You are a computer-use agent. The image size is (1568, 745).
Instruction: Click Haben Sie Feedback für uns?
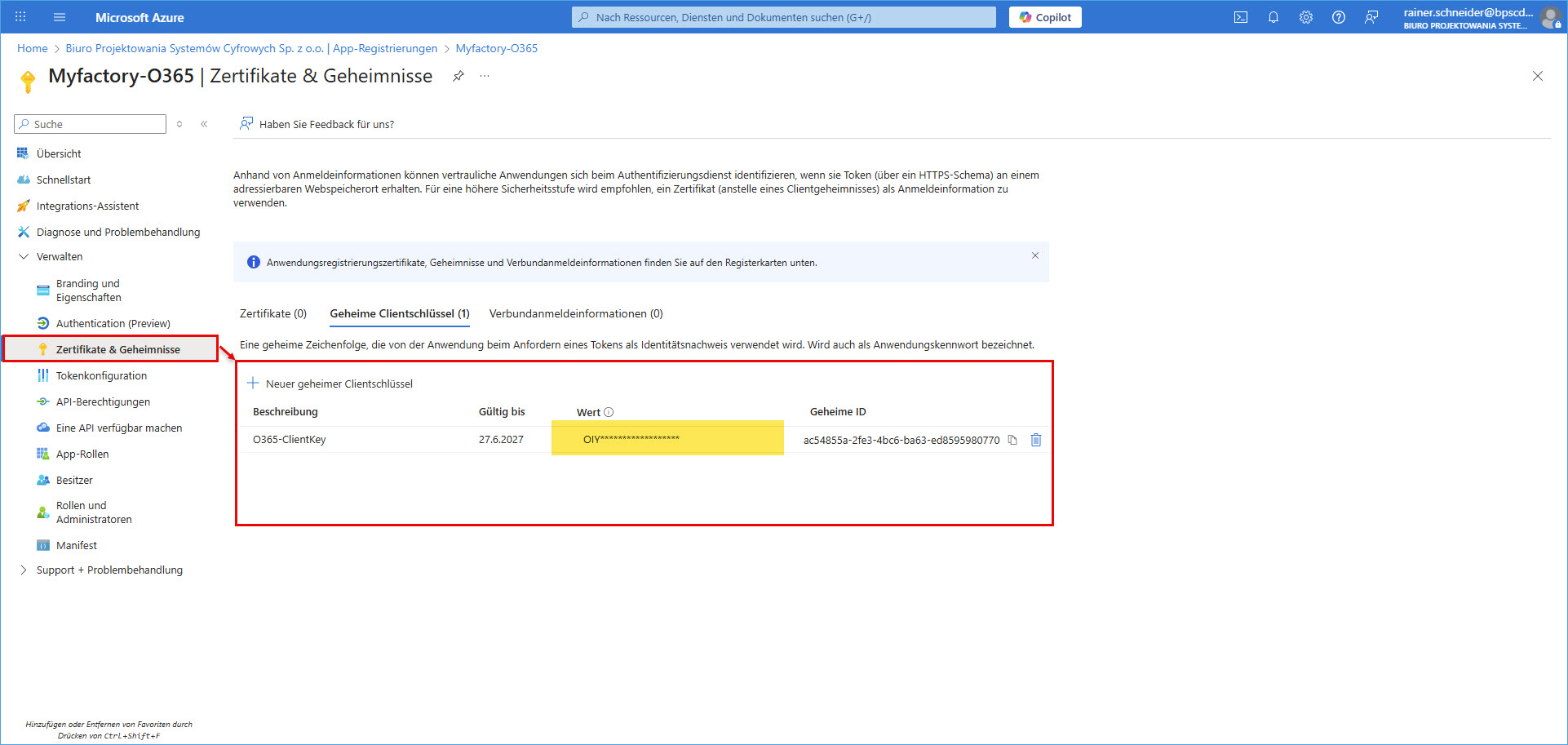tap(317, 124)
